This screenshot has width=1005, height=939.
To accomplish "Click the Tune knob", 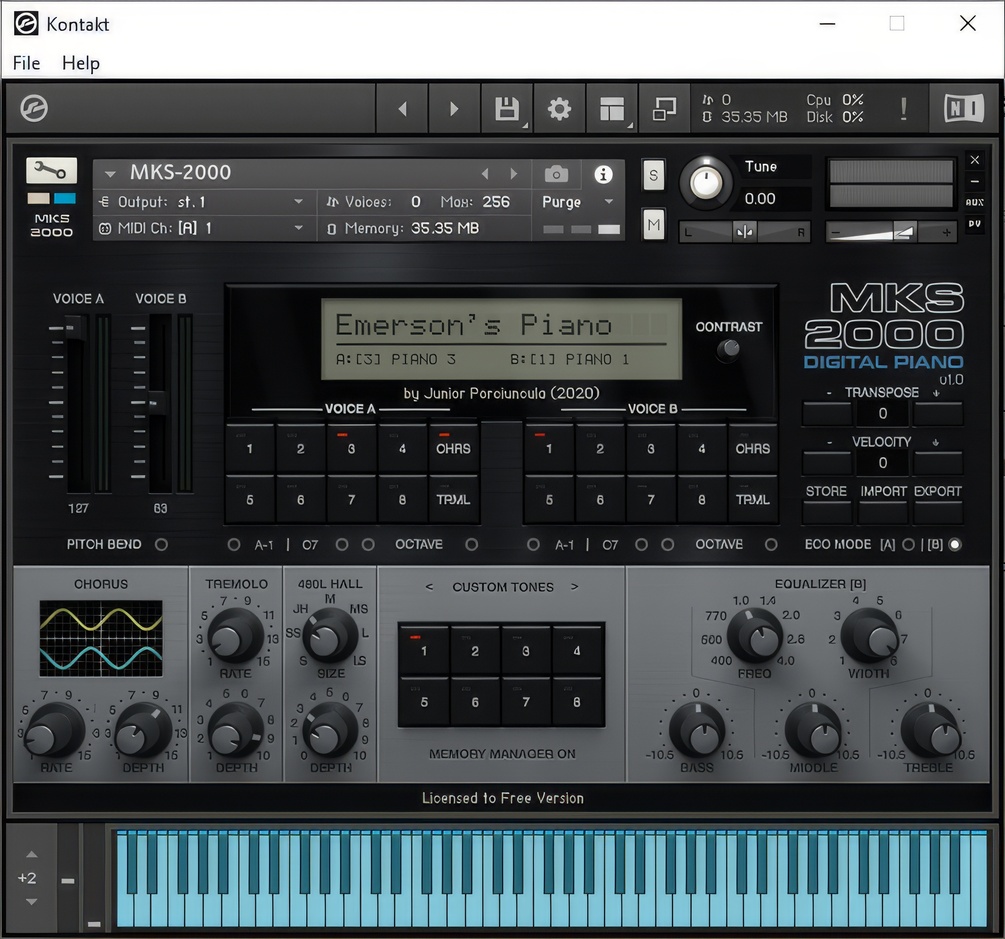I will pos(706,183).
